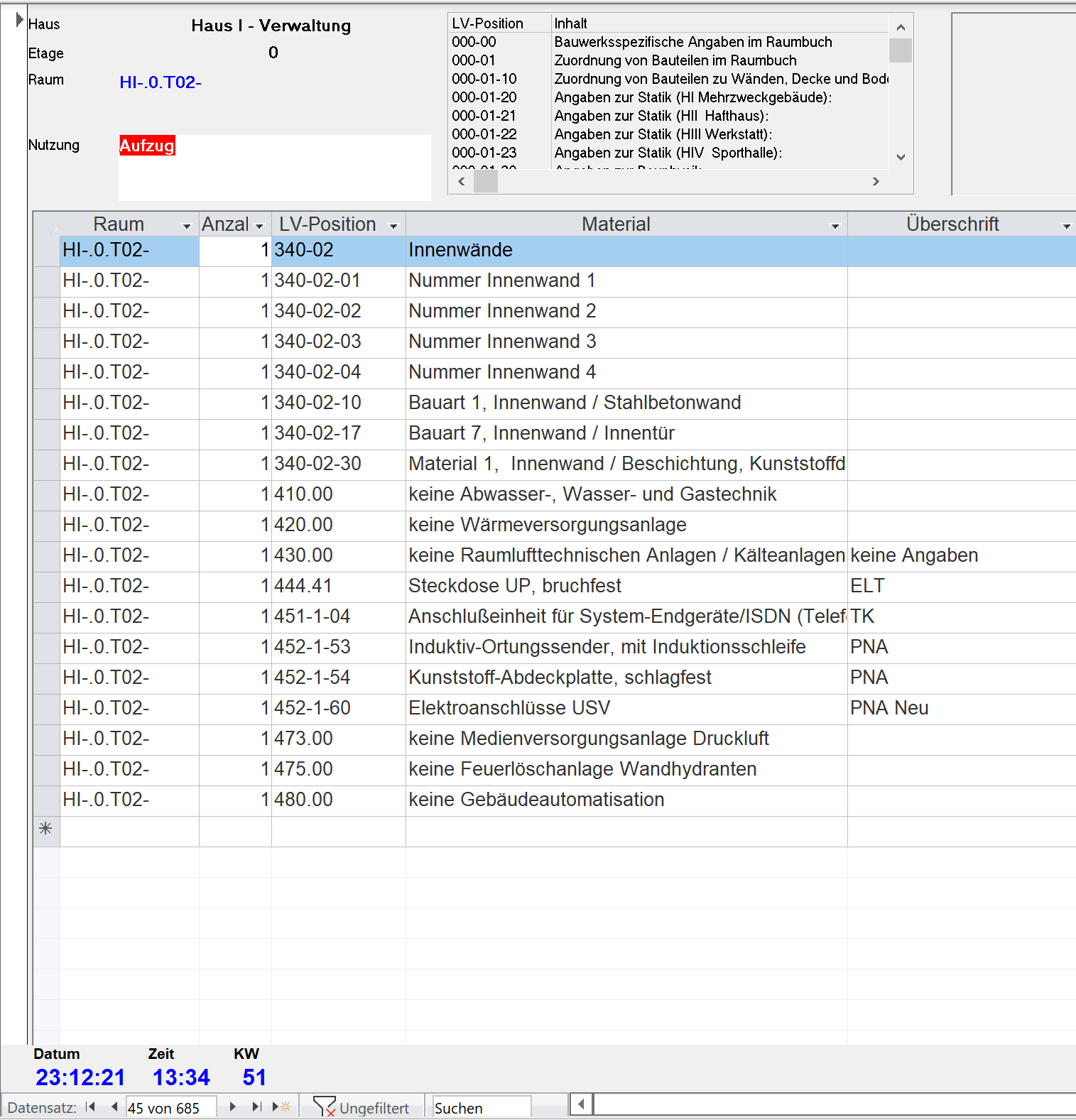Click the record number field 45 von 685

(x=171, y=1107)
